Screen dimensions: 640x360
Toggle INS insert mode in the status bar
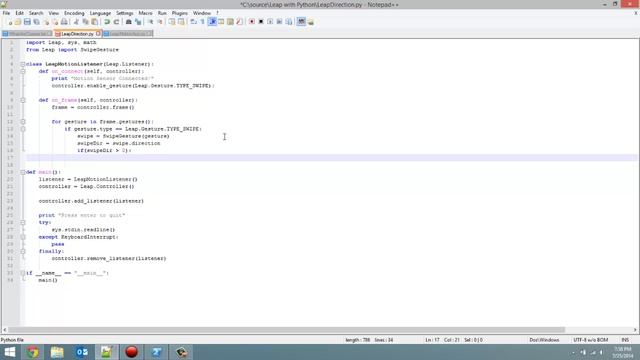click(x=625, y=340)
